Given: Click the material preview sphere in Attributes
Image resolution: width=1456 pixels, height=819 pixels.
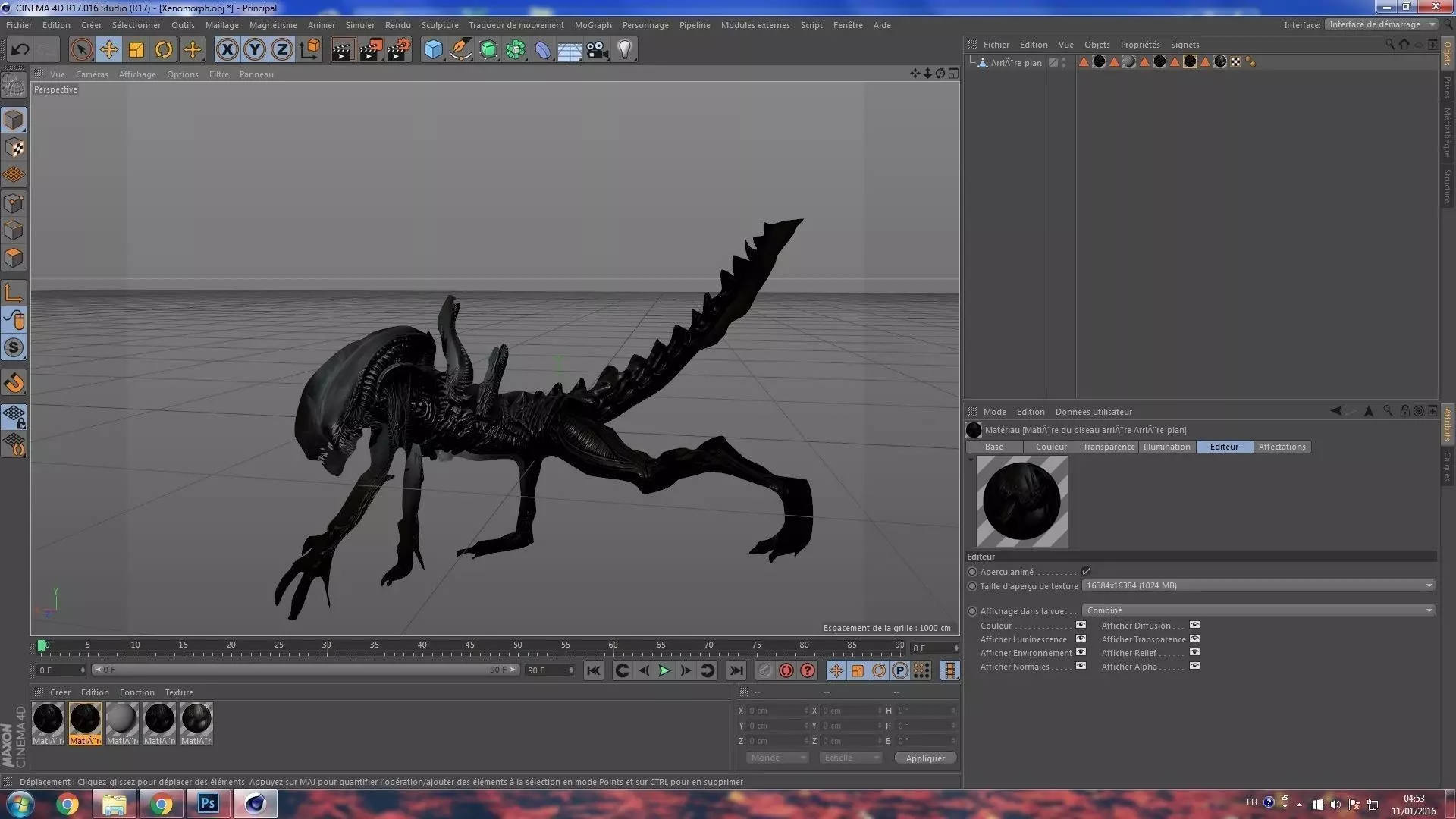Looking at the screenshot, I should coord(1021,501).
